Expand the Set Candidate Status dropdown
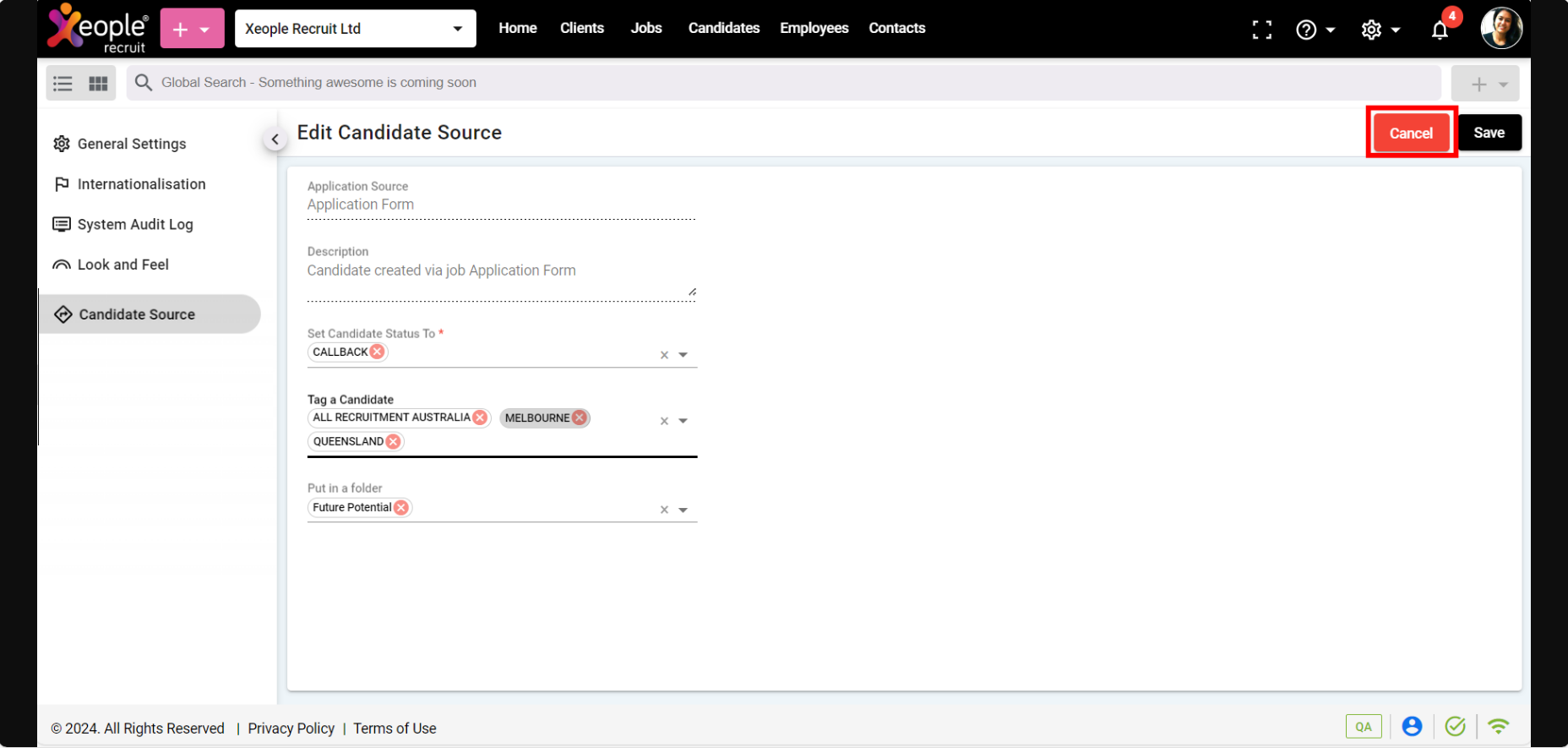Screen dimensions: 1568x748 click(683, 355)
